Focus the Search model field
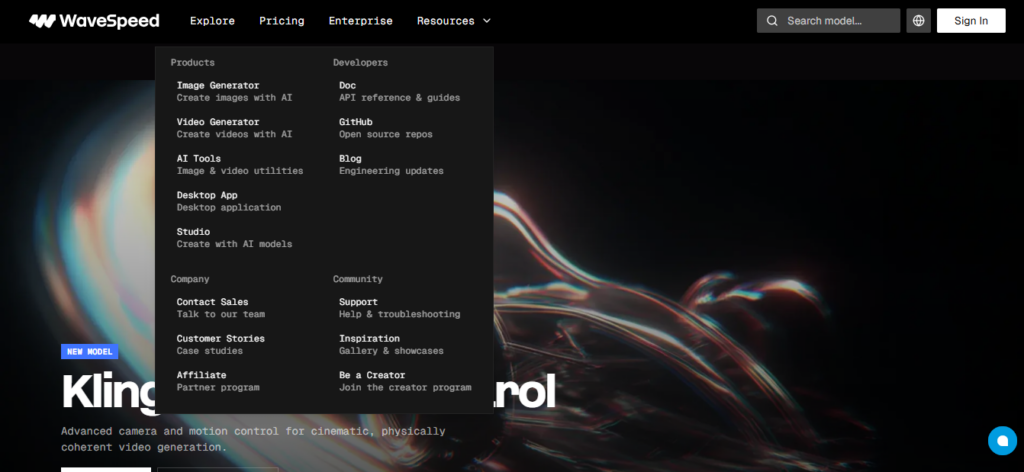The width and height of the screenshot is (1024, 472). tap(828, 21)
